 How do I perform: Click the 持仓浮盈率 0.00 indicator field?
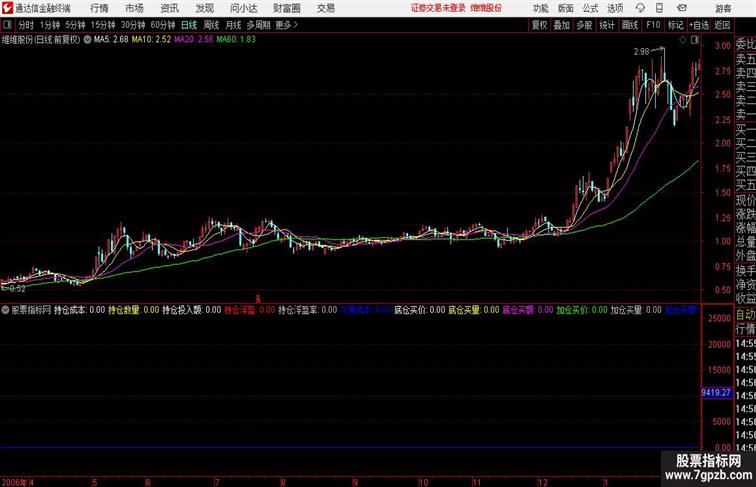click(308, 310)
